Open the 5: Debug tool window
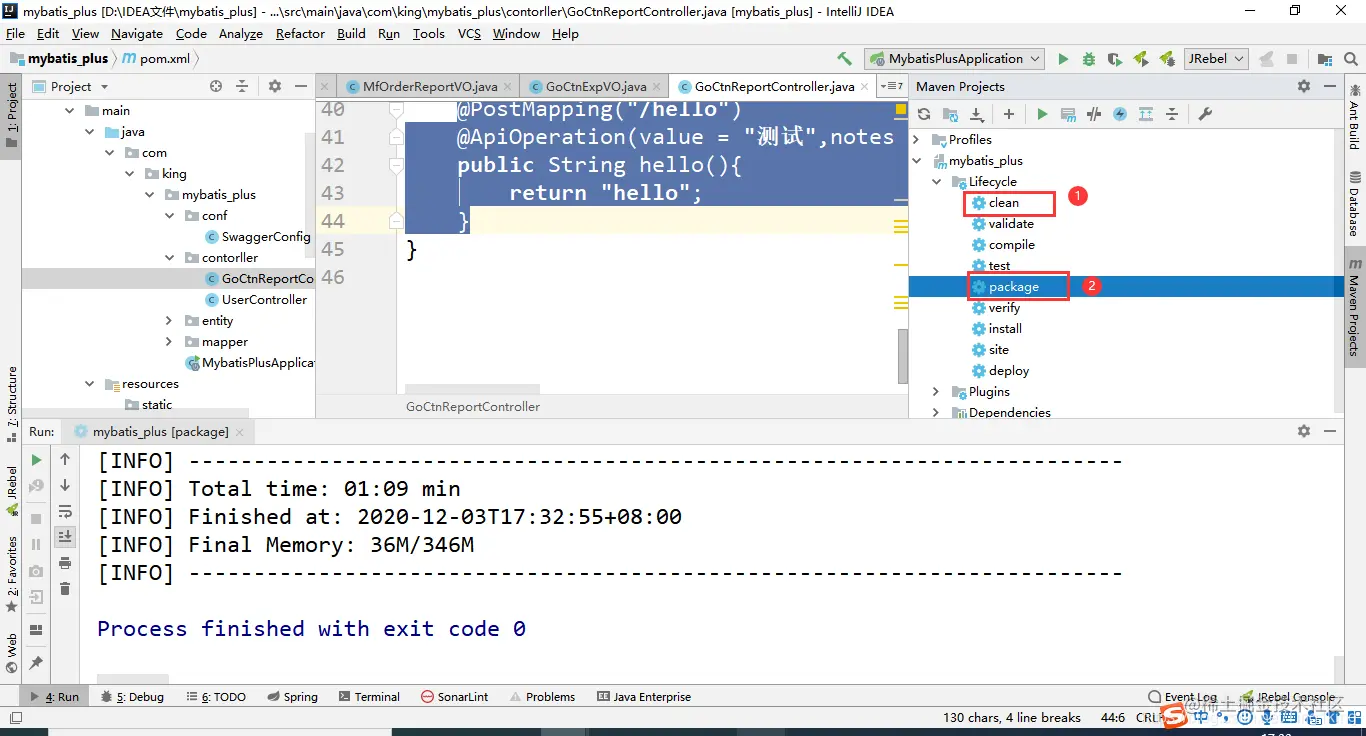Viewport: 1366px width, 736px height. pyautogui.click(x=132, y=697)
